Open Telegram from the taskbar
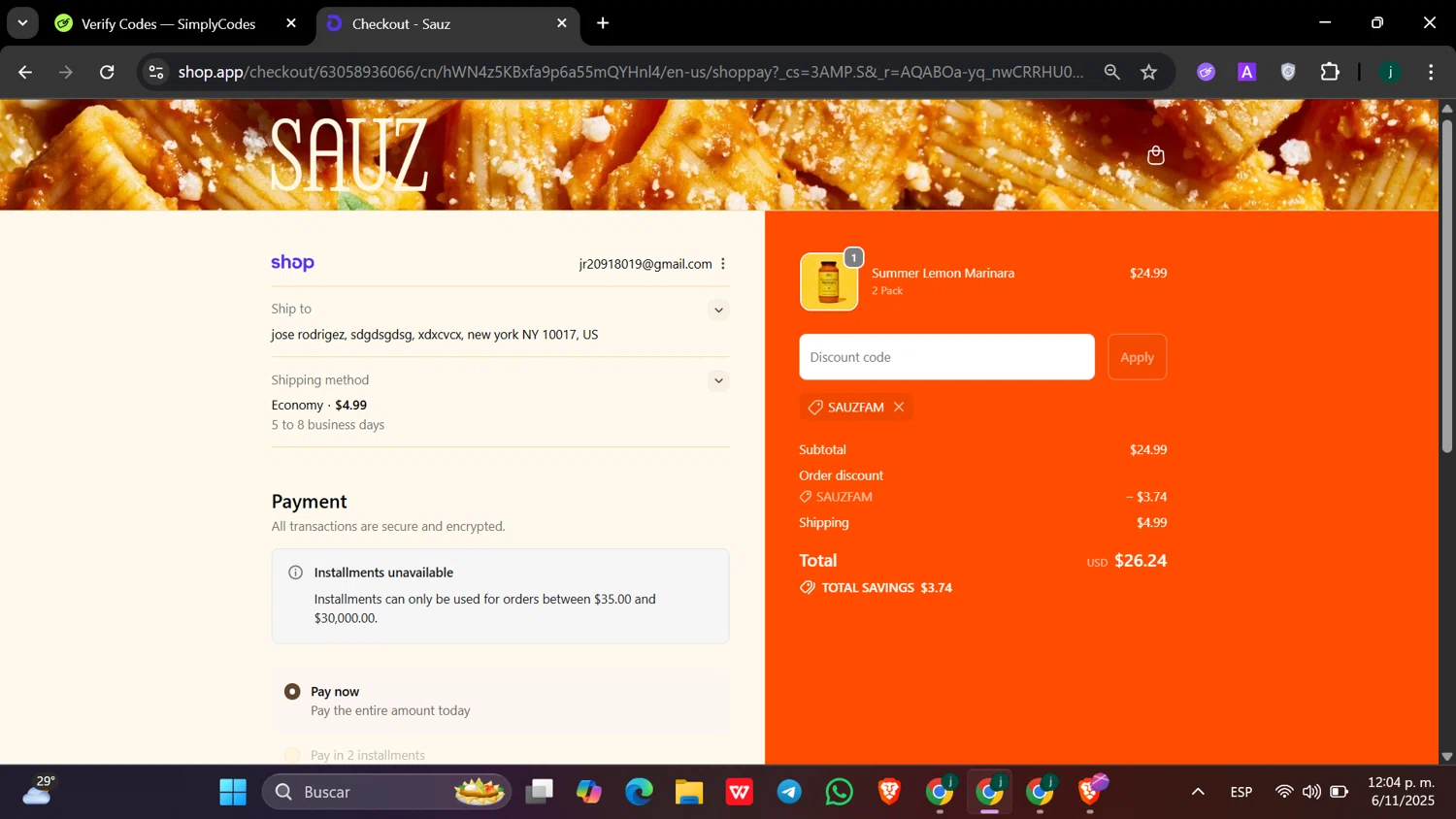 coord(789,793)
